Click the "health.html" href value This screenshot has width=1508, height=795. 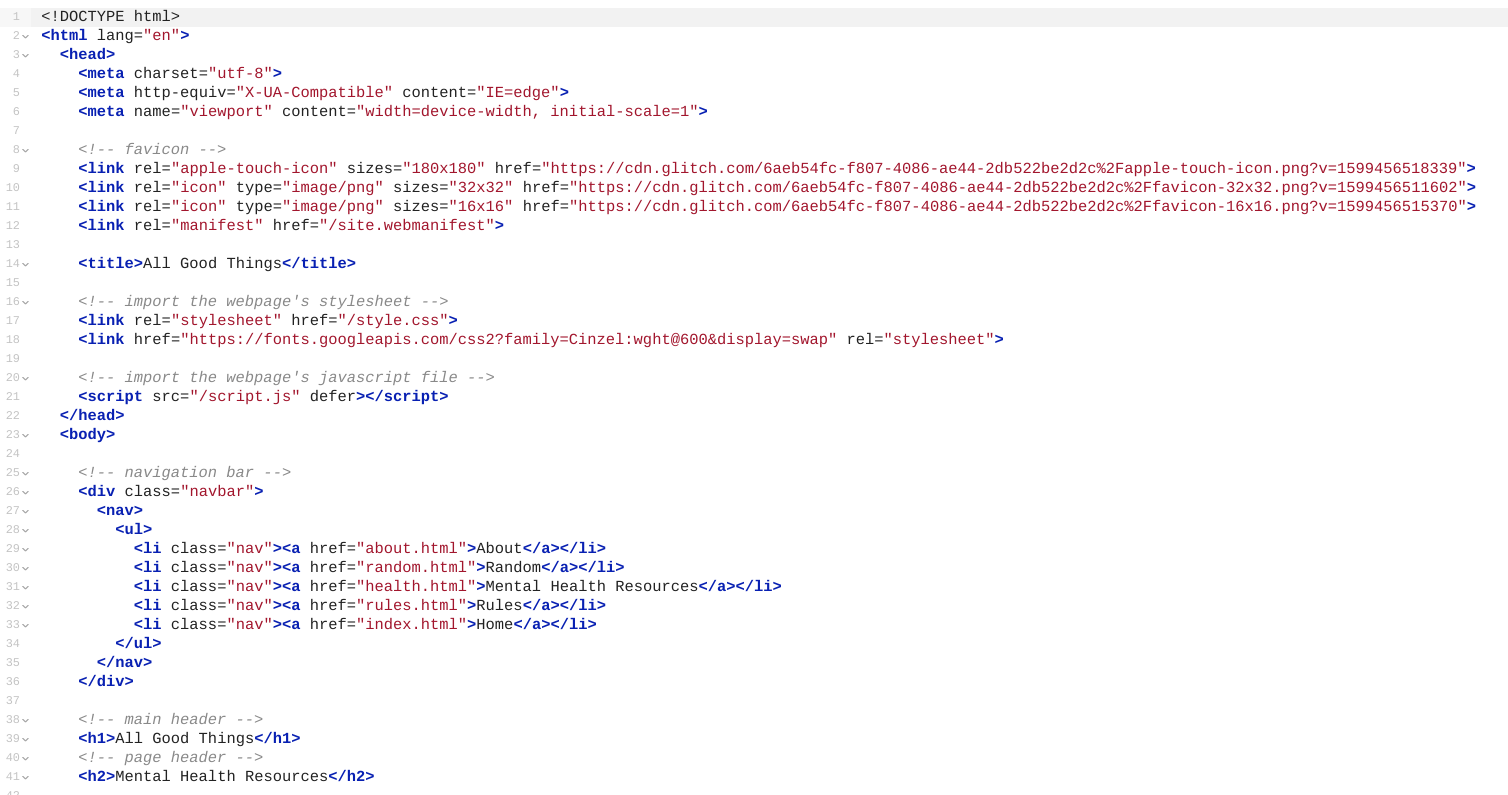coord(416,587)
